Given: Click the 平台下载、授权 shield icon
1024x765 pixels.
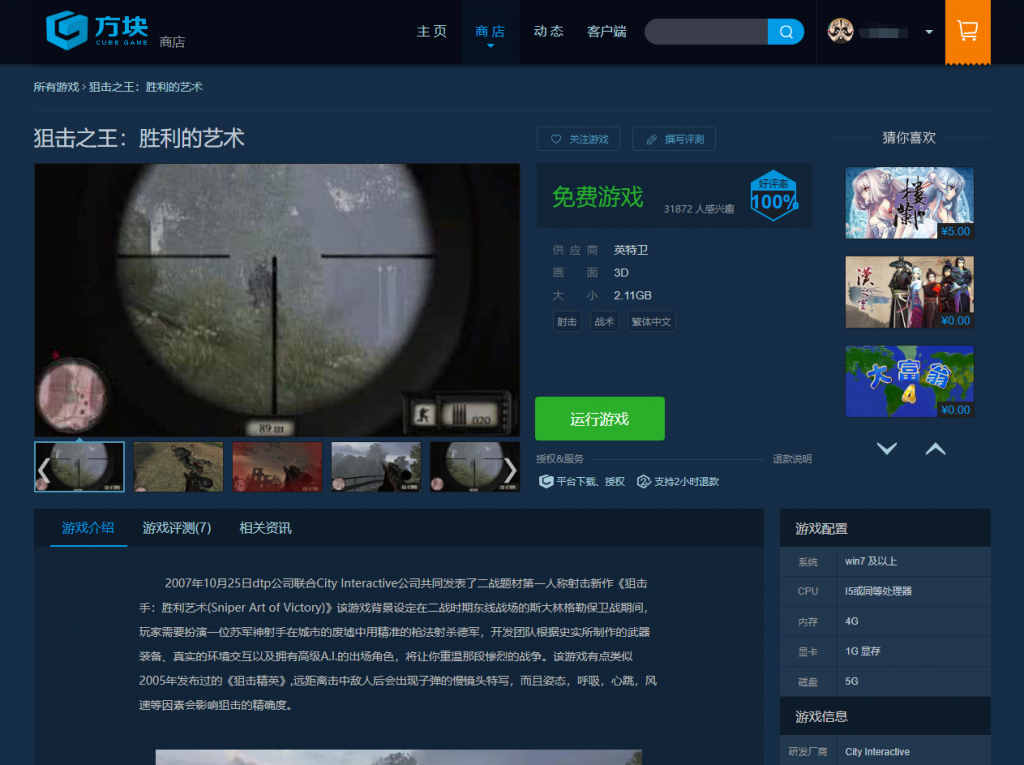Looking at the screenshot, I should pyautogui.click(x=546, y=481).
